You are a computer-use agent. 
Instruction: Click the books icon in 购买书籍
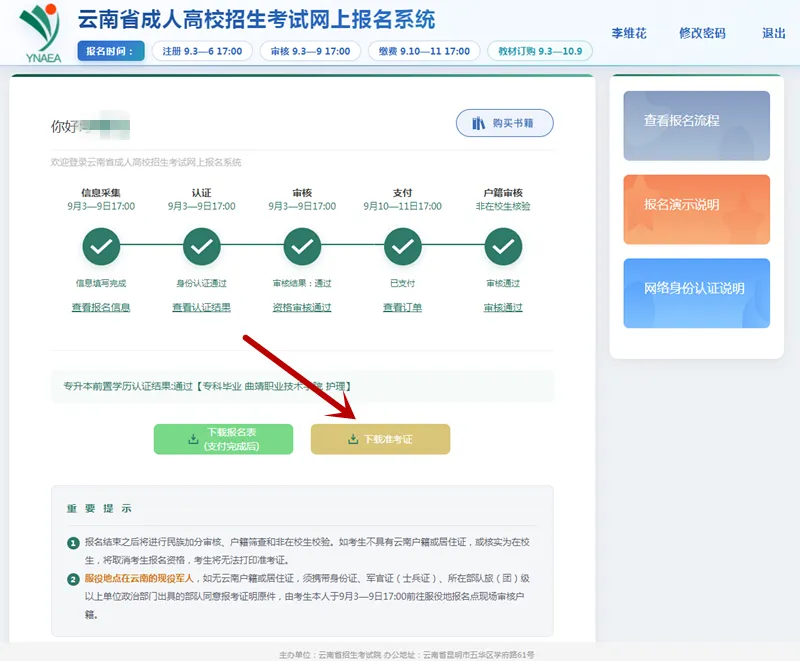click(478, 123)
